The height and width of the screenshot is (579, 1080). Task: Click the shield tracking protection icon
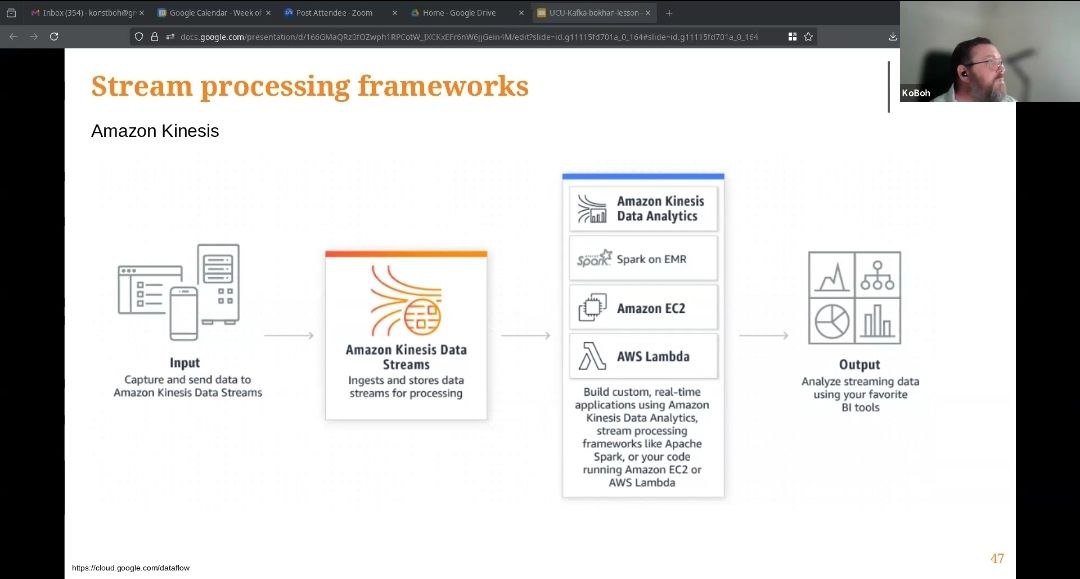pyautogui.click(x=139, y=36)
